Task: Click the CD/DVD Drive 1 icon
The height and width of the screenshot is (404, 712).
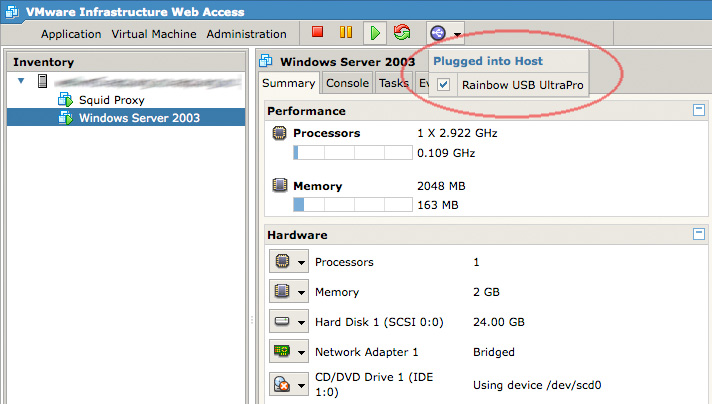Action: point(282,384)
